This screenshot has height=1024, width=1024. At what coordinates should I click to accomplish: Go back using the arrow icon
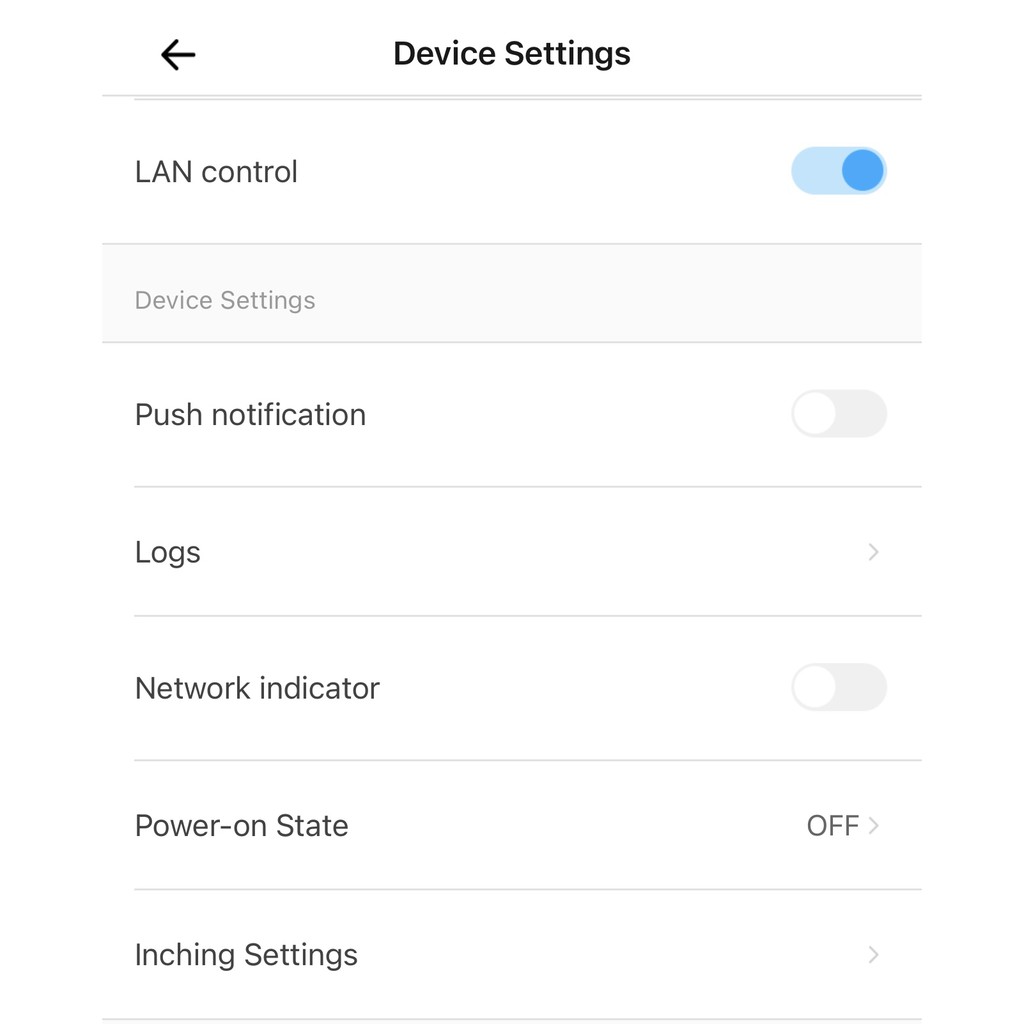[178, 55]
